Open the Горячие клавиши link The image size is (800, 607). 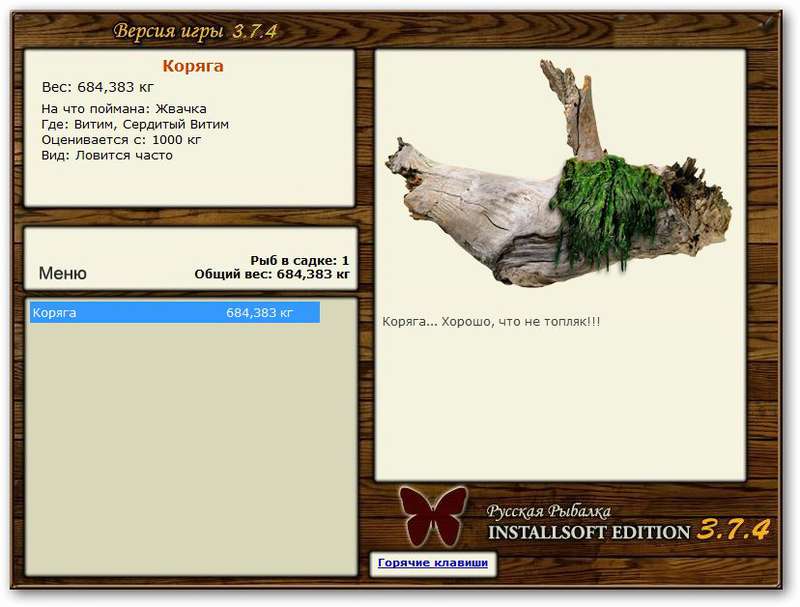click(433, 563)
